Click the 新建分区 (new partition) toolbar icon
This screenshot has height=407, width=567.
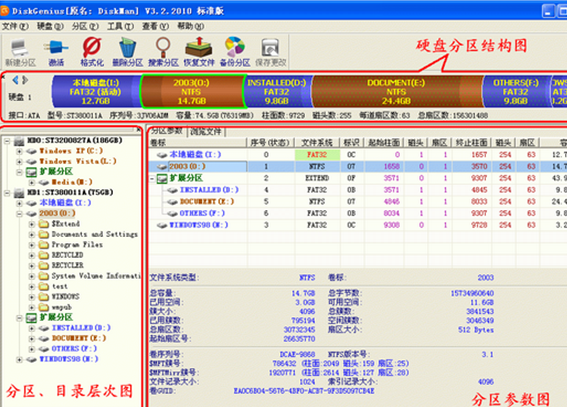click(20, 52)
